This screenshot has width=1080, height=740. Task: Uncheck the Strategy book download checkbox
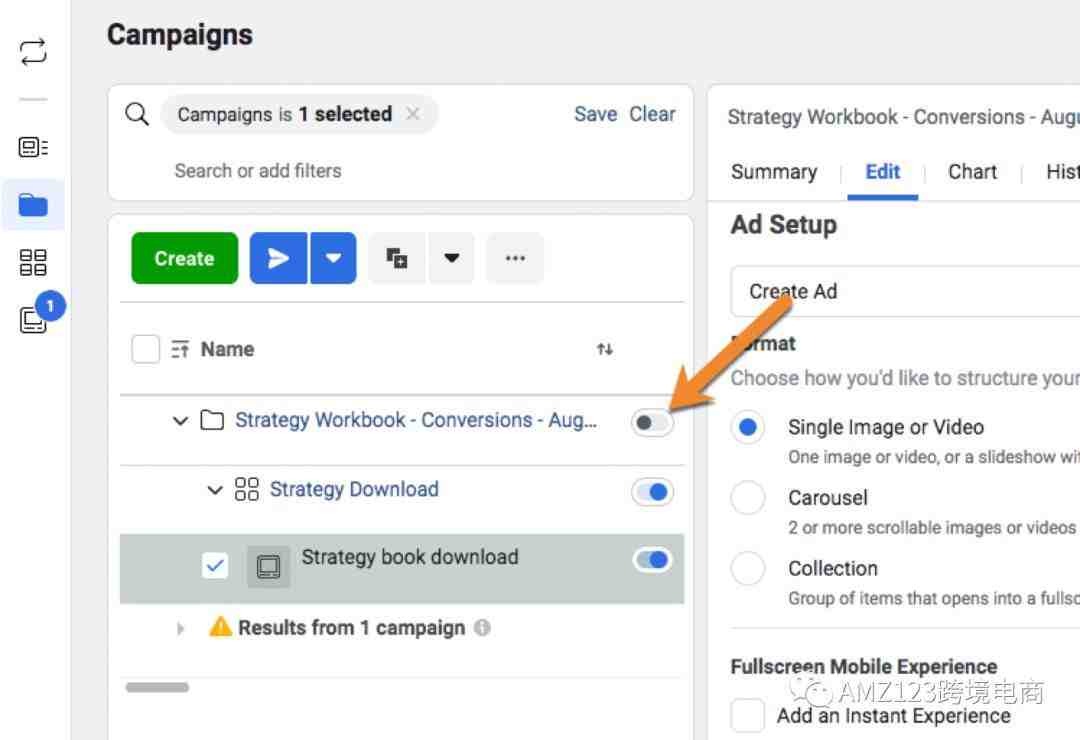click(215, 566)
